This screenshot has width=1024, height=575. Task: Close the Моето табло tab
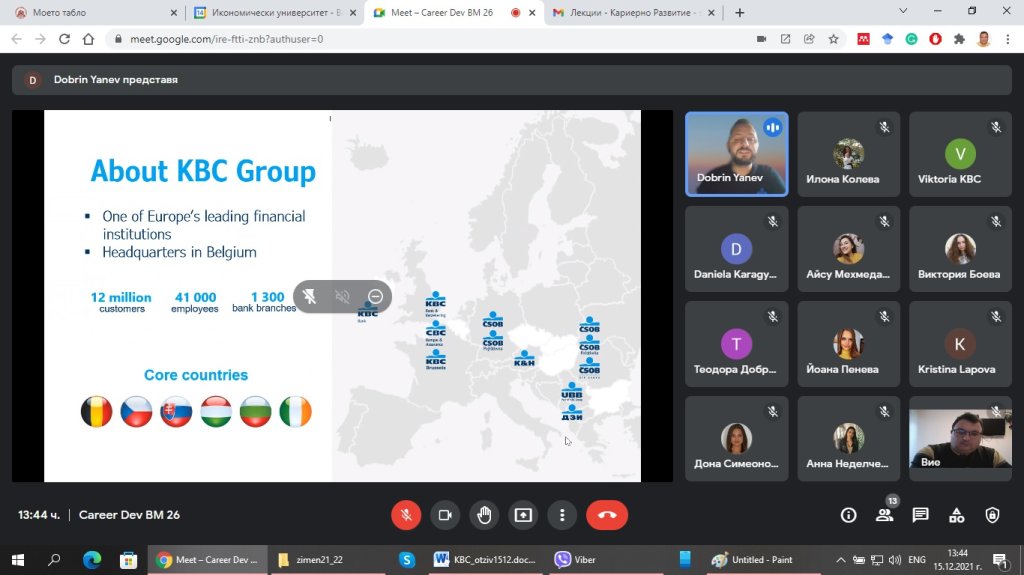[x=173, y=12]
